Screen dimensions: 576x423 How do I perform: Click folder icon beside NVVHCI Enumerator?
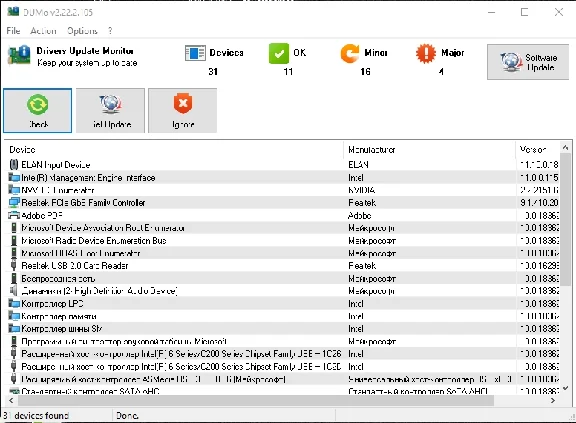click(x=14, y=190)
